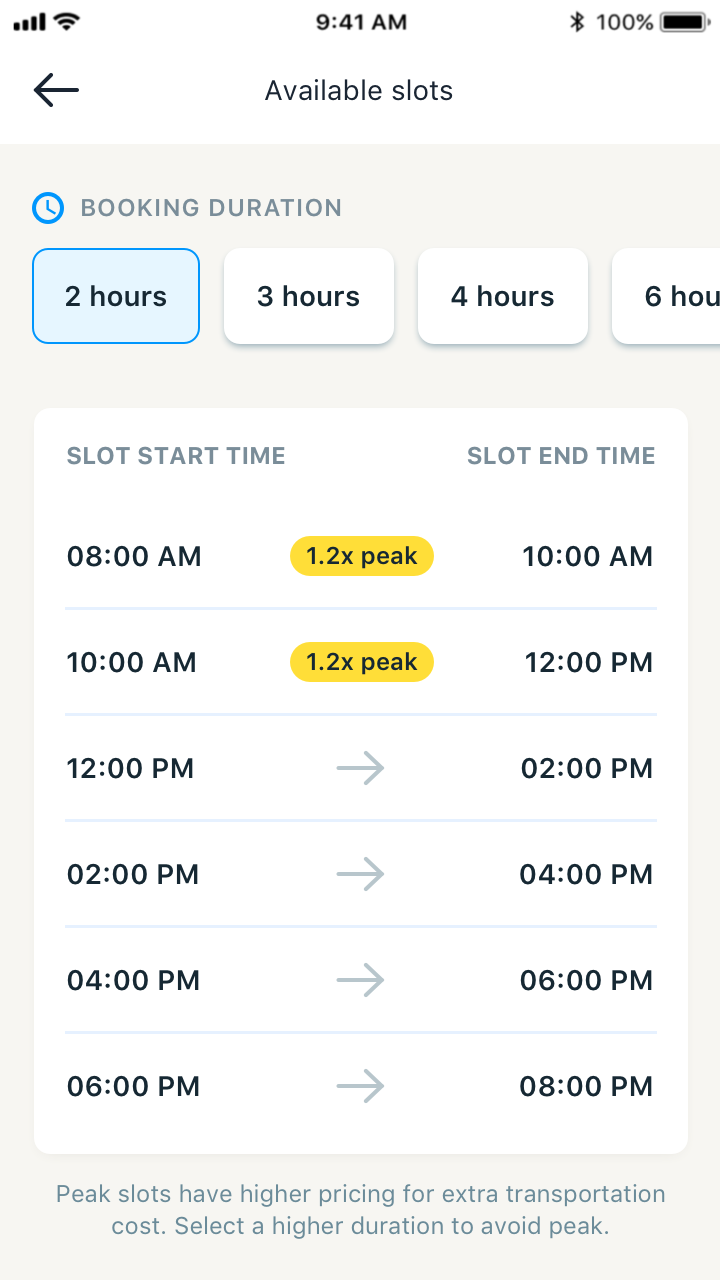Select the 2 hours duration option
720x1280 pixels.
pyautogui.click(x=116, y=296)
